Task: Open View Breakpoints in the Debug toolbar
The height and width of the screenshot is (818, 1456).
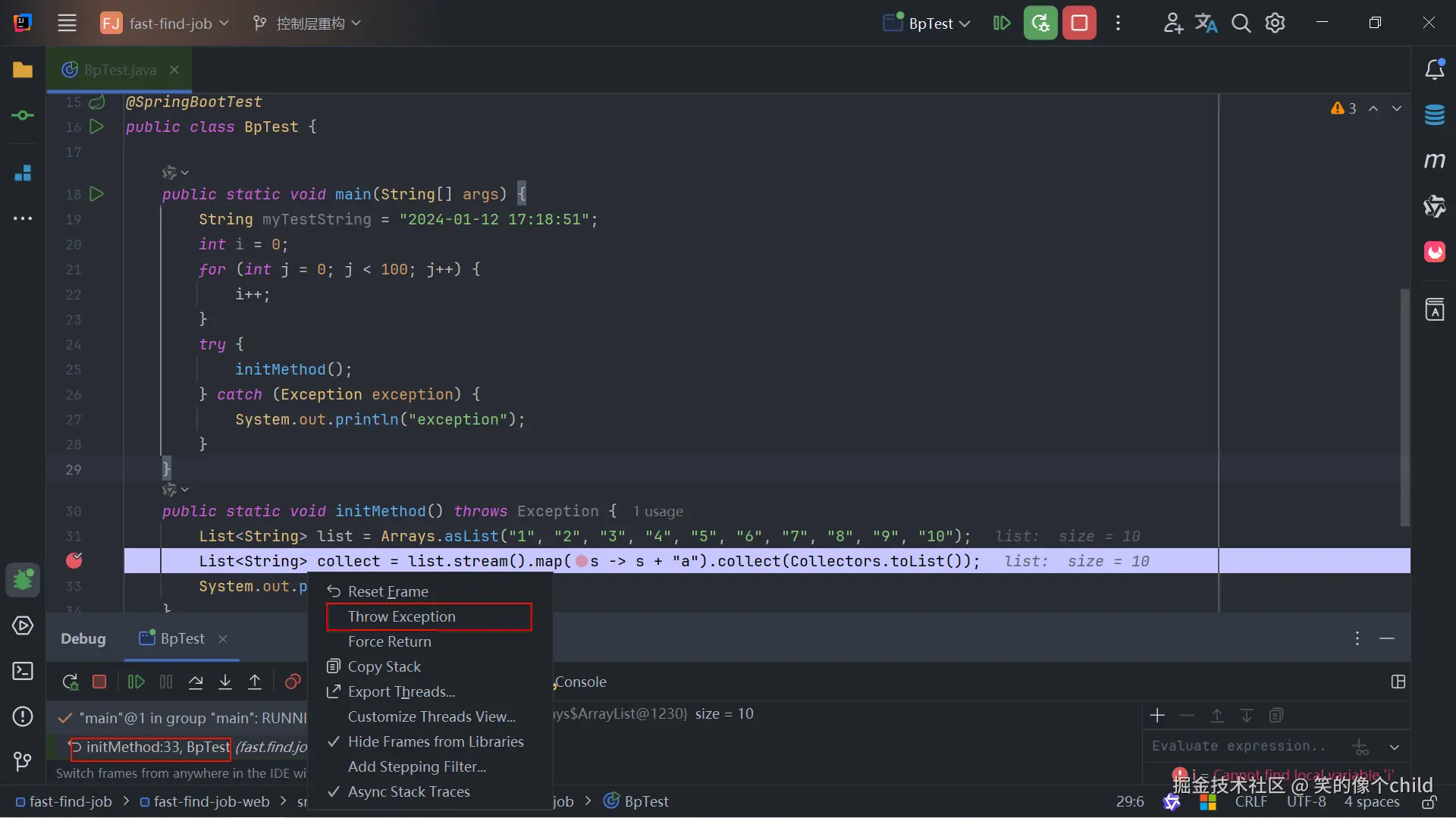Action: [x=293, y=682]
